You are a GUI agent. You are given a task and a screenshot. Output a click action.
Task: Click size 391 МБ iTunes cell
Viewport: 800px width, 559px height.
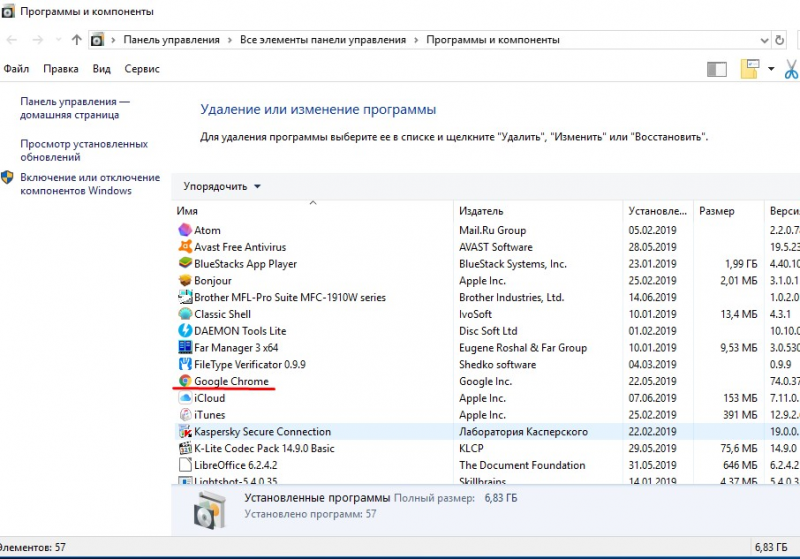tap(740, 415)
